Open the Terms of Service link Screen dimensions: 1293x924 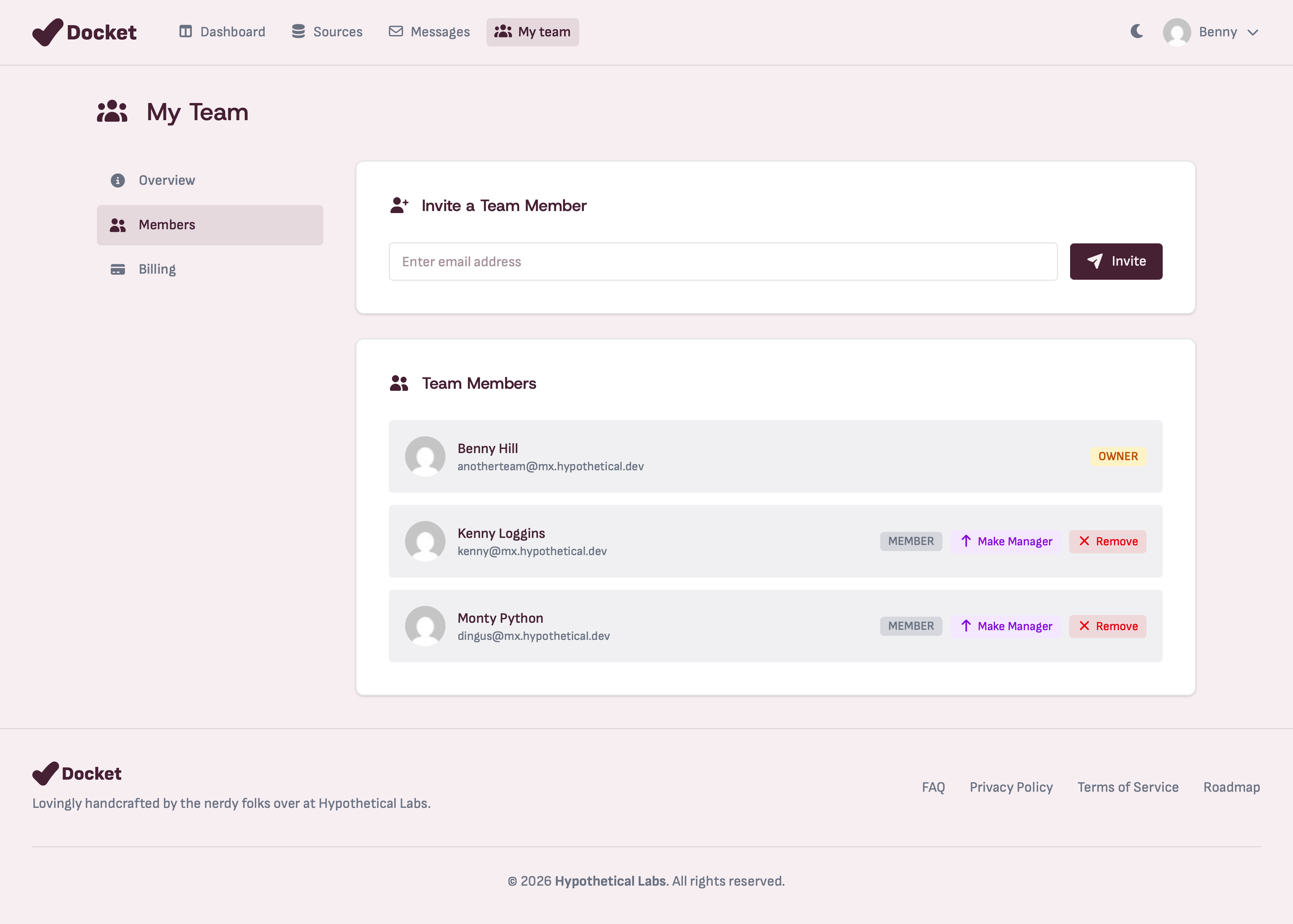click(1127, 787)
